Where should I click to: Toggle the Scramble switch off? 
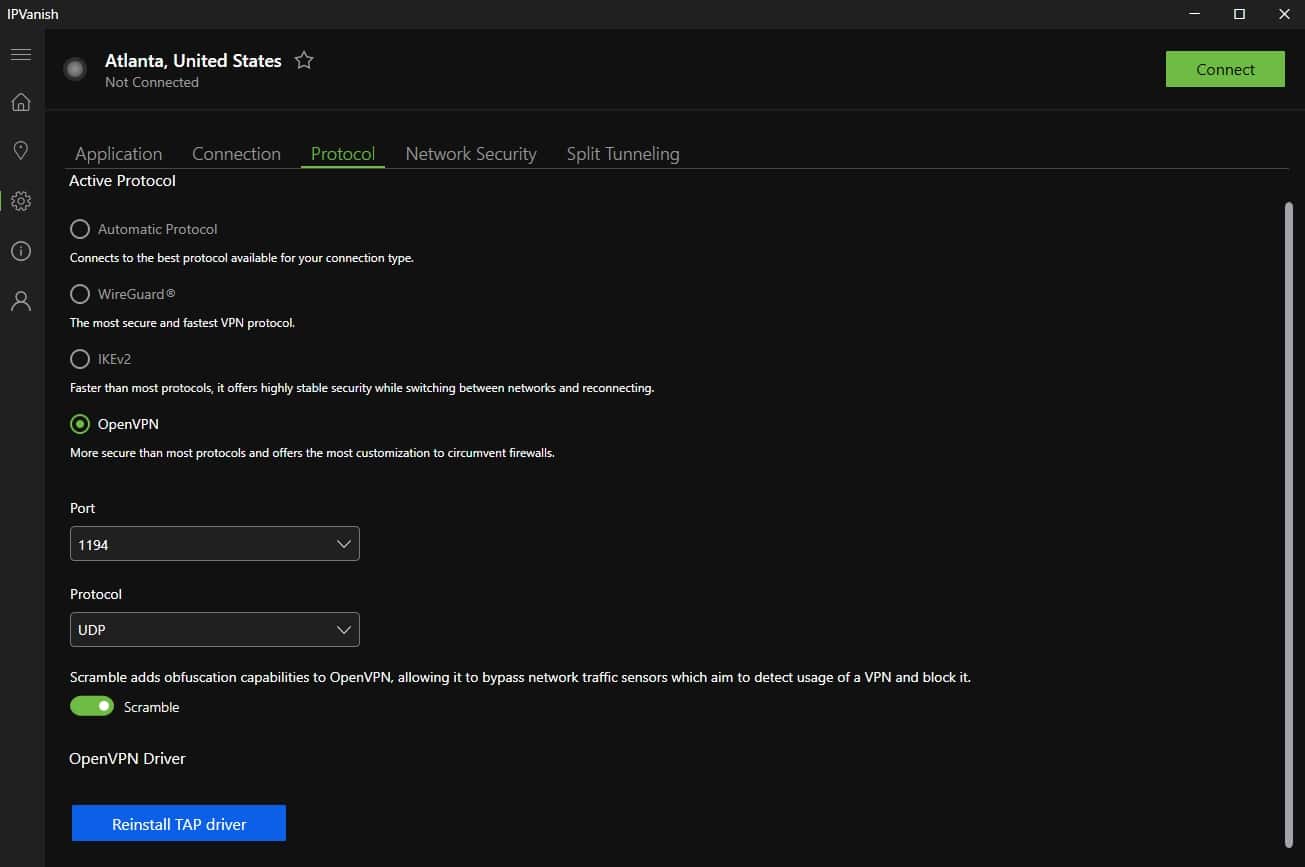click(x=92, y=706)
